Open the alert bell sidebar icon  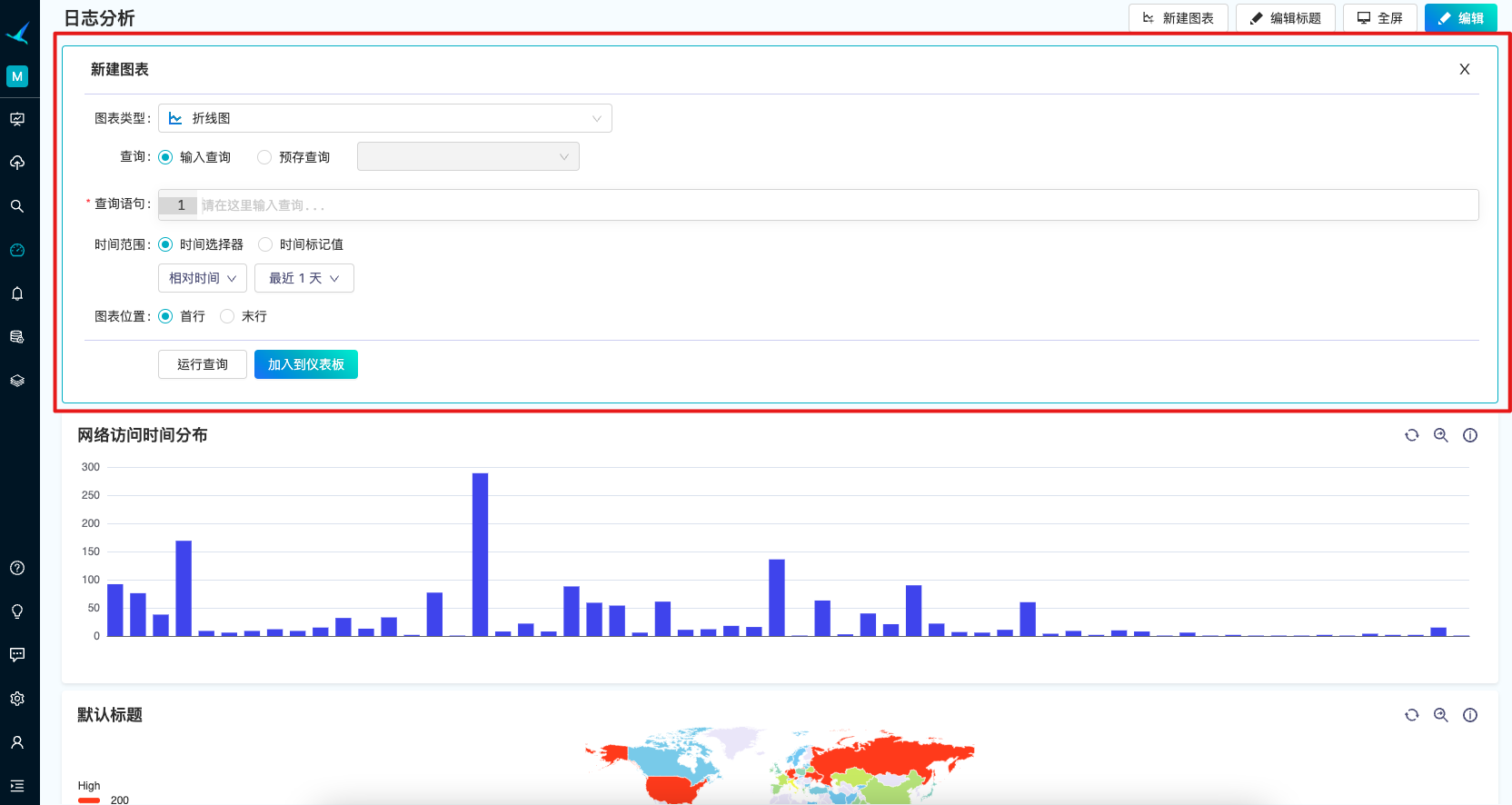(17, 293)
